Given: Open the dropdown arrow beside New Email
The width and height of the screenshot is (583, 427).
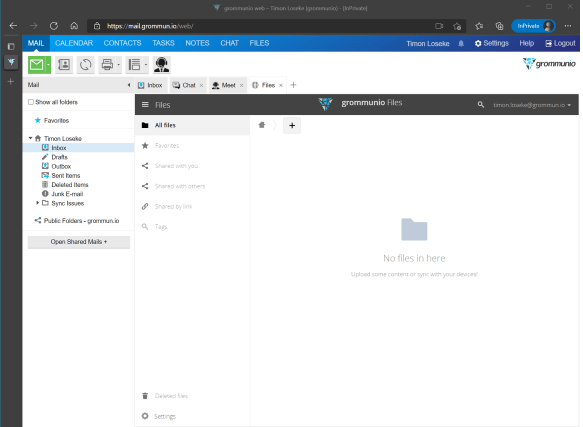Looking at the screenshot, I should [48, 65].
